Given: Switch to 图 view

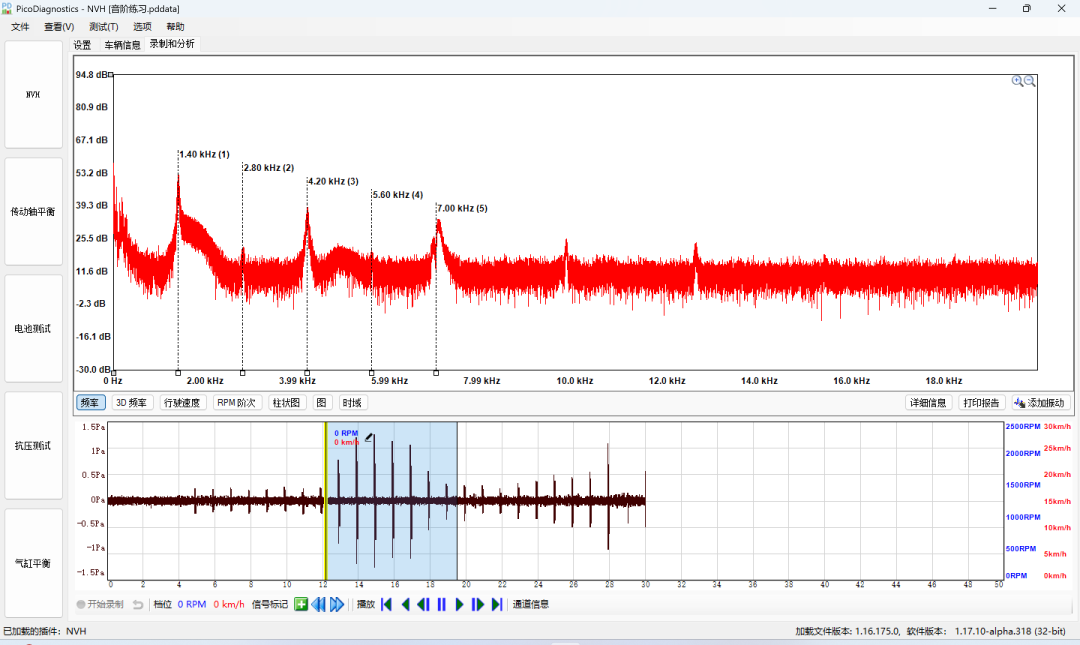Looking at the screenshot, I should pyautogui.click(x=322, y=402).
